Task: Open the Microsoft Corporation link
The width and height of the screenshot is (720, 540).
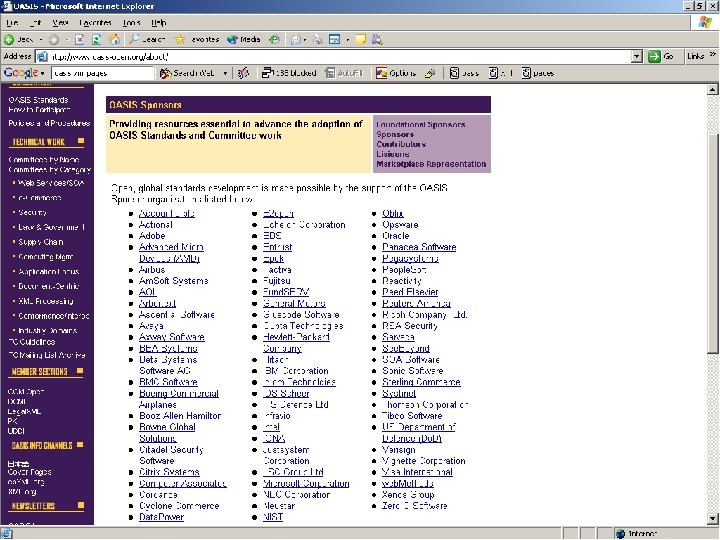Action: click(306, 484)
